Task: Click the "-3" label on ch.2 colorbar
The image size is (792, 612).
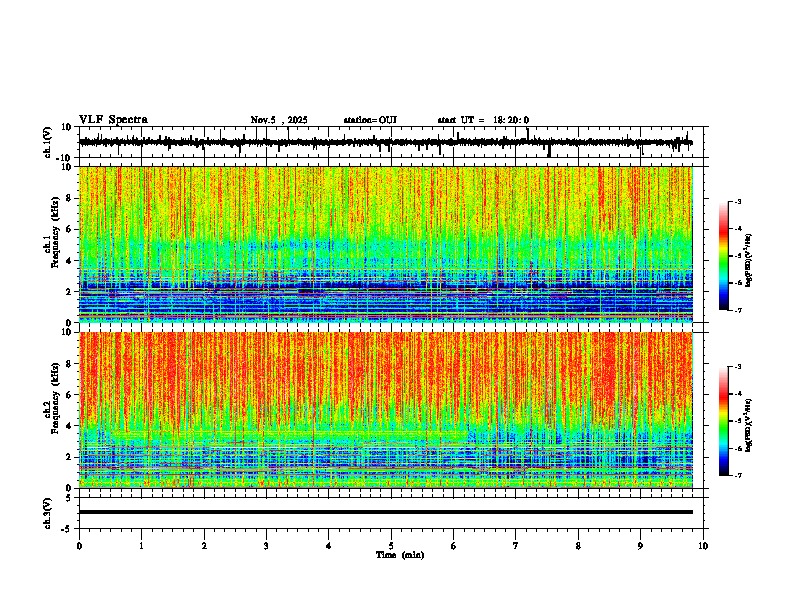Action: 738,367
